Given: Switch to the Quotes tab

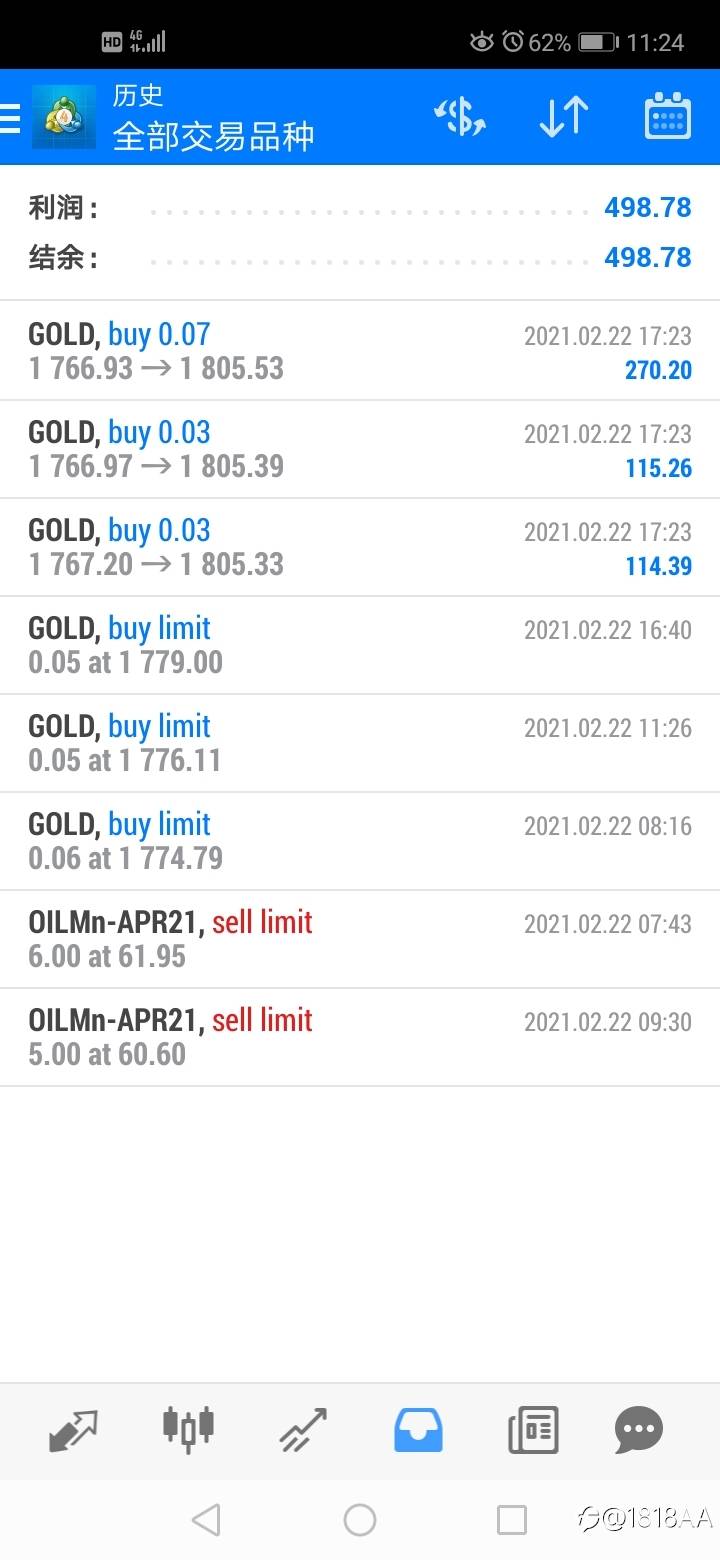Looking at the screenshot, I should [73, 1431].
